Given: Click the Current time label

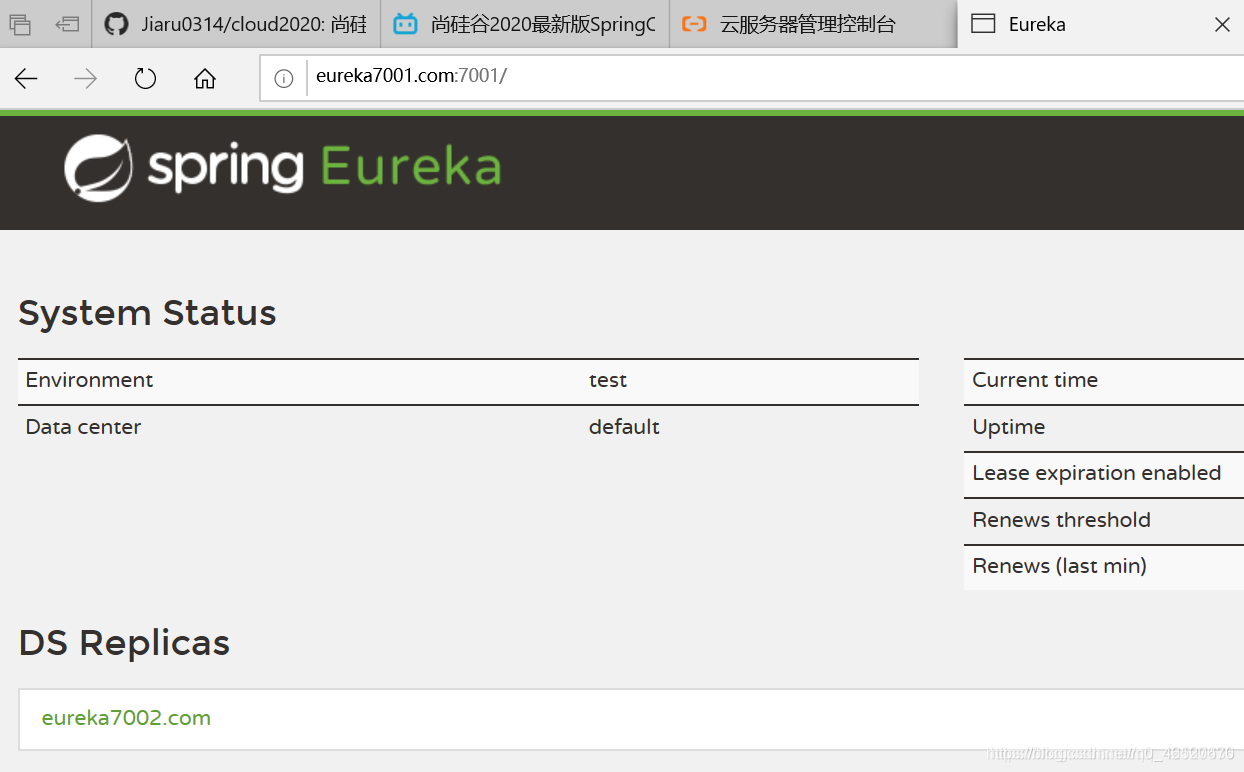Looking at the screenshot, I should 1035,380.
